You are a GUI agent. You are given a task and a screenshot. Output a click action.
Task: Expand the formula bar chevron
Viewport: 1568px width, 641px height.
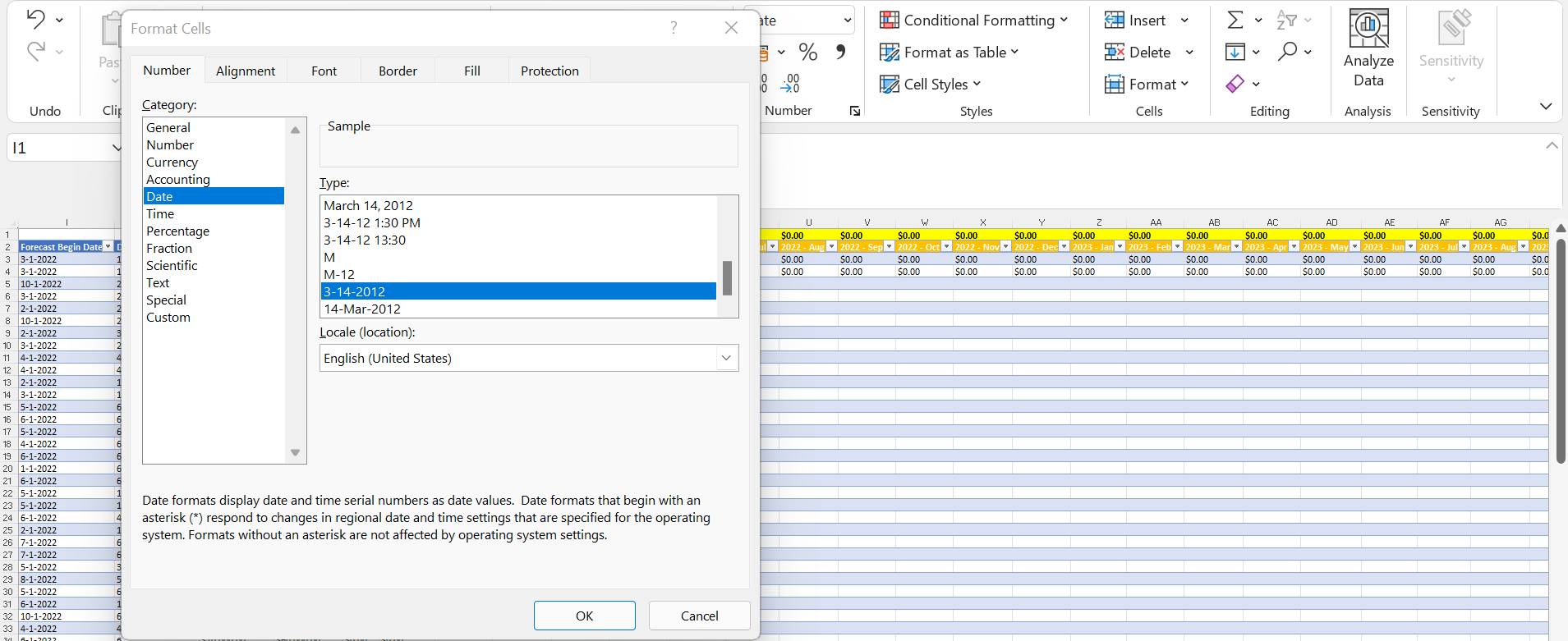pyautogui.click(x=1552, y=145)
